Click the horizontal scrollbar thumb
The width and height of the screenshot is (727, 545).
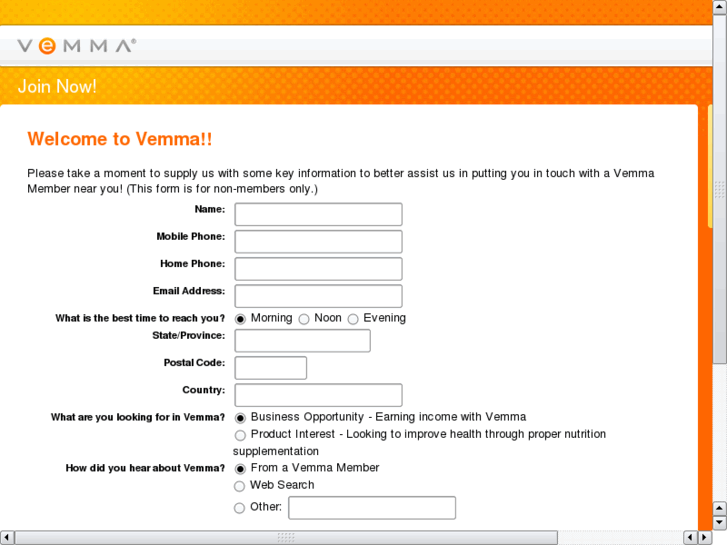tap(286, 538)
